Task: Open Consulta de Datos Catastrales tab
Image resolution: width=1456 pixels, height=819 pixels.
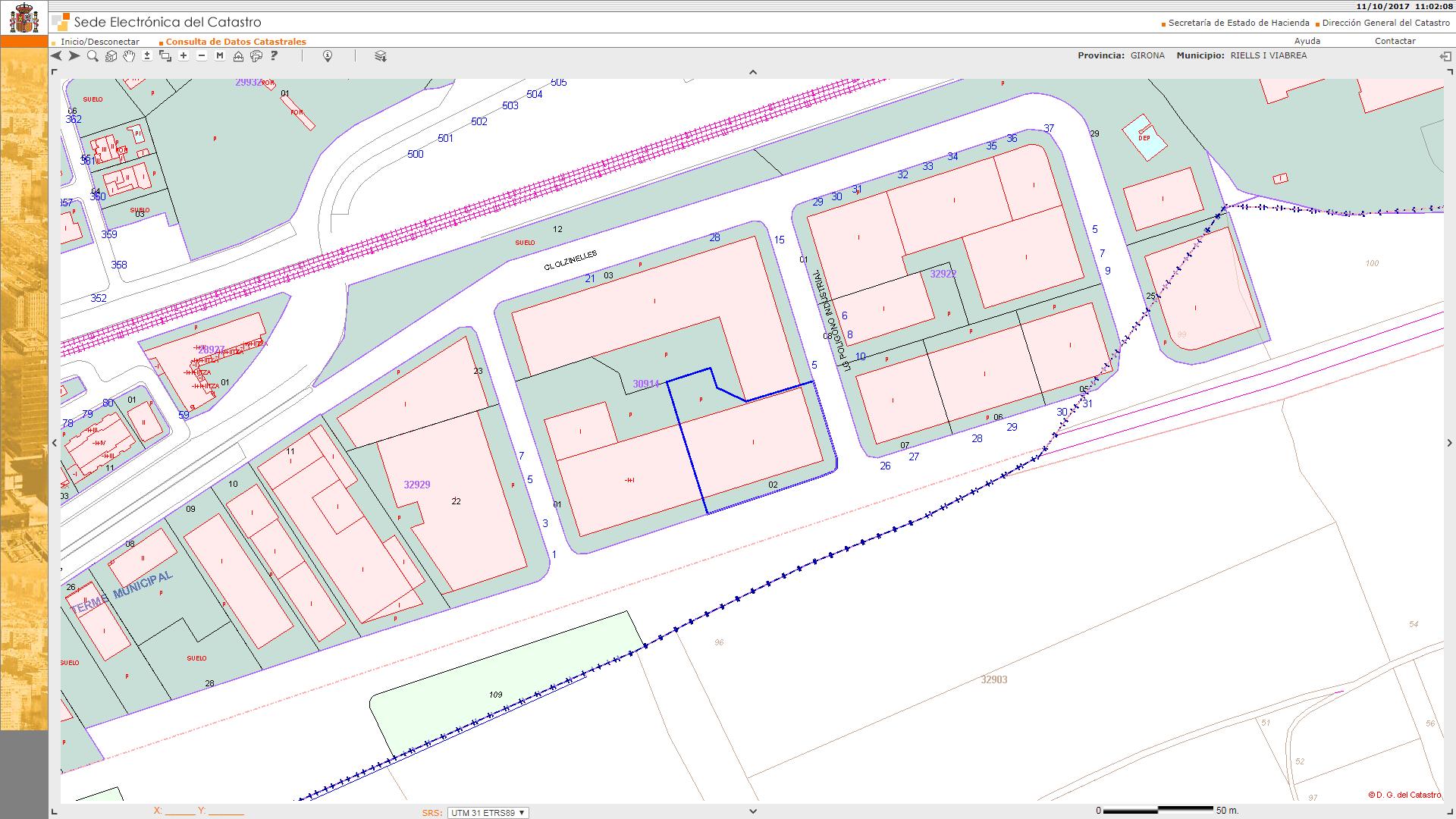Action: pos(236,42)
